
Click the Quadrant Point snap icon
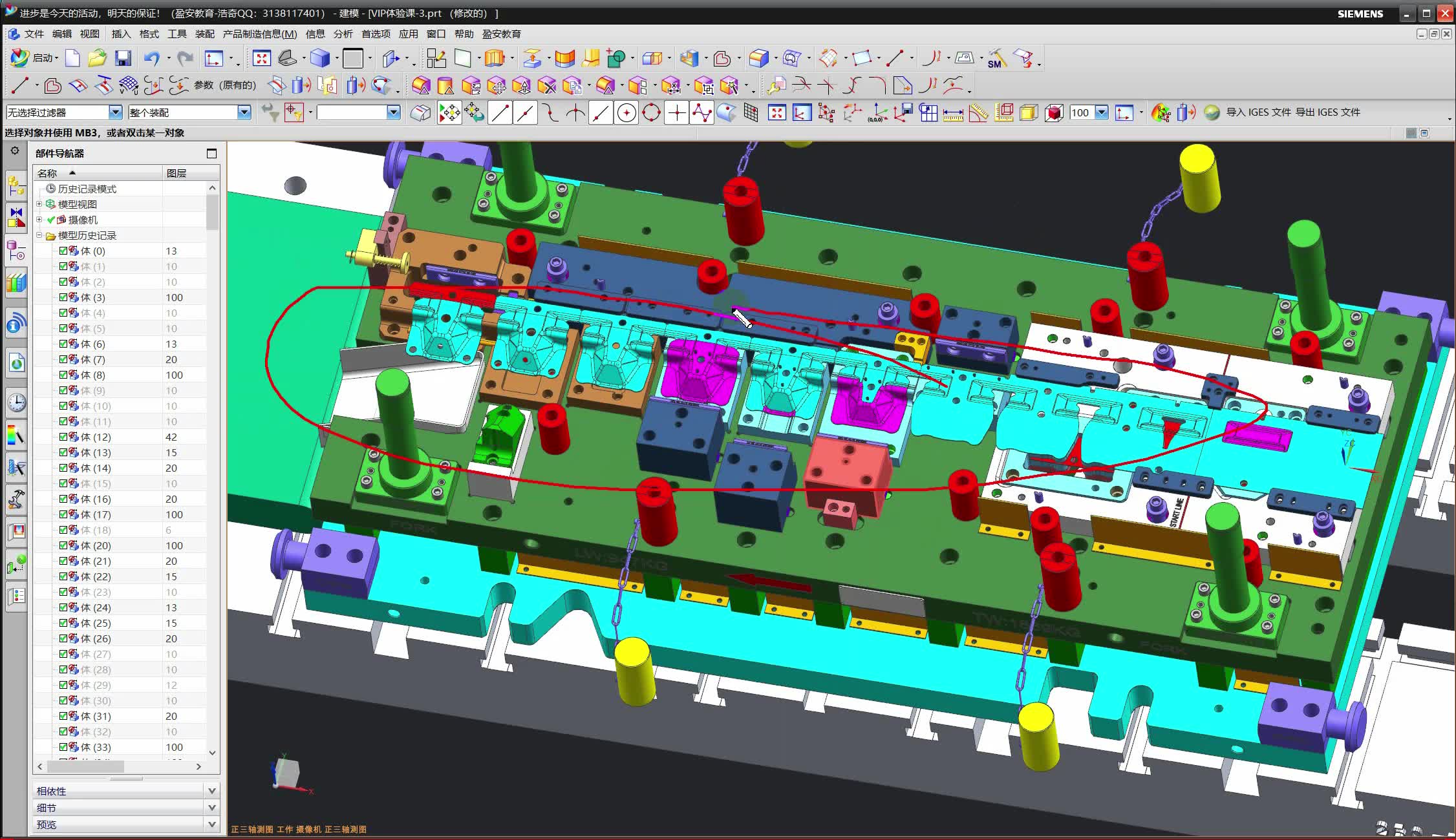coord(651,113)
